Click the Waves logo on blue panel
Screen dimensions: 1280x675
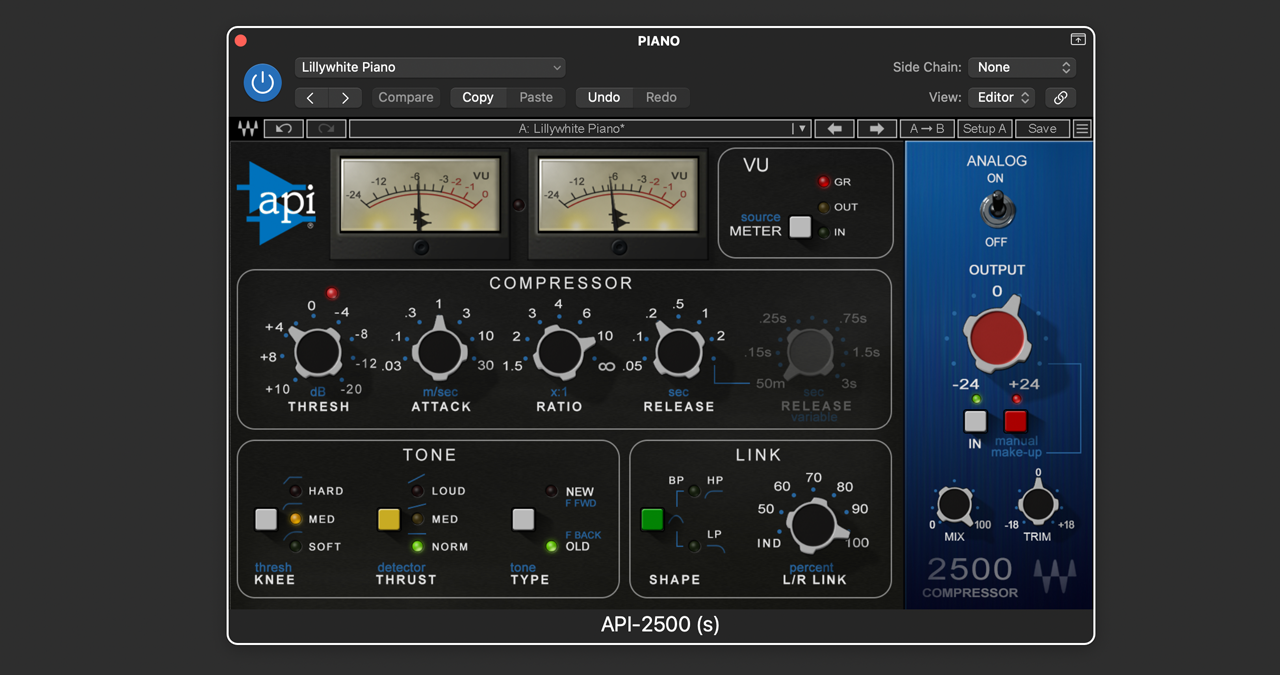click(1054, 576)
